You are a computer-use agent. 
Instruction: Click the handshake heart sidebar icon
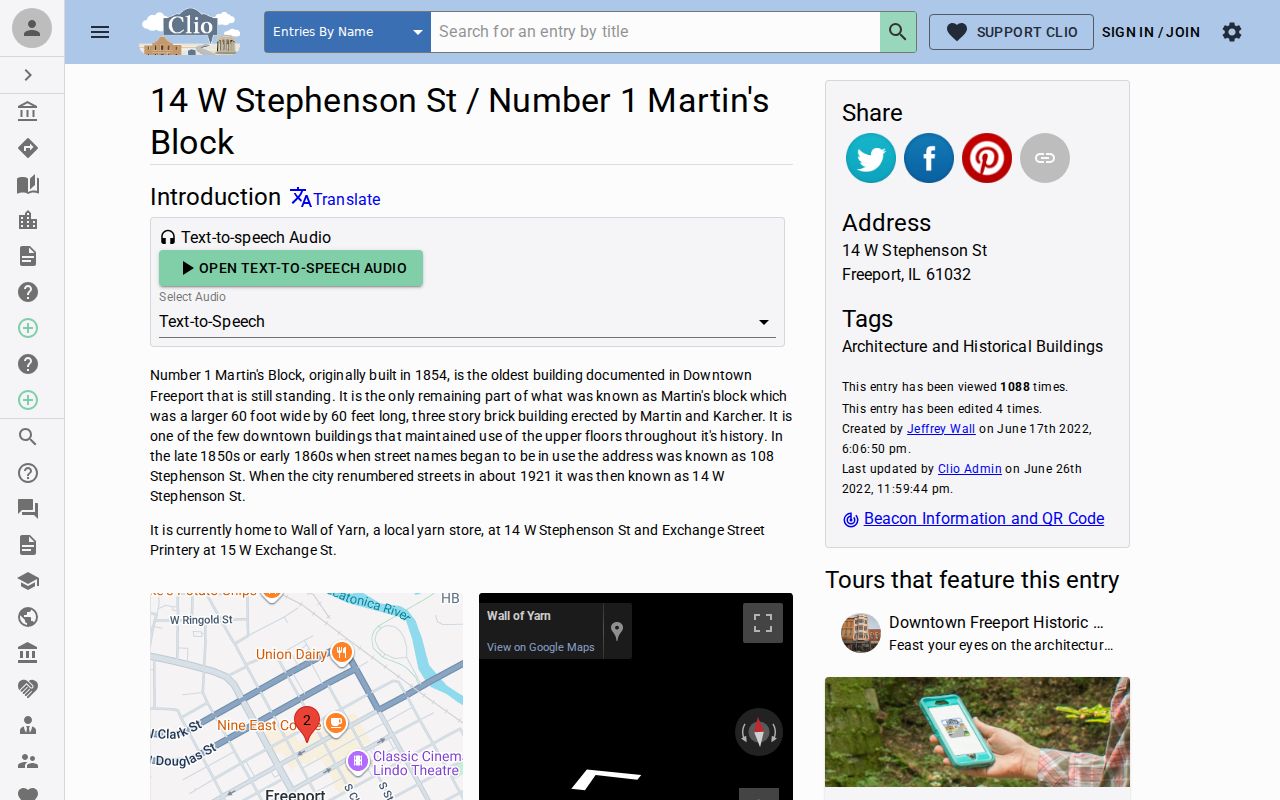[28, 689]
